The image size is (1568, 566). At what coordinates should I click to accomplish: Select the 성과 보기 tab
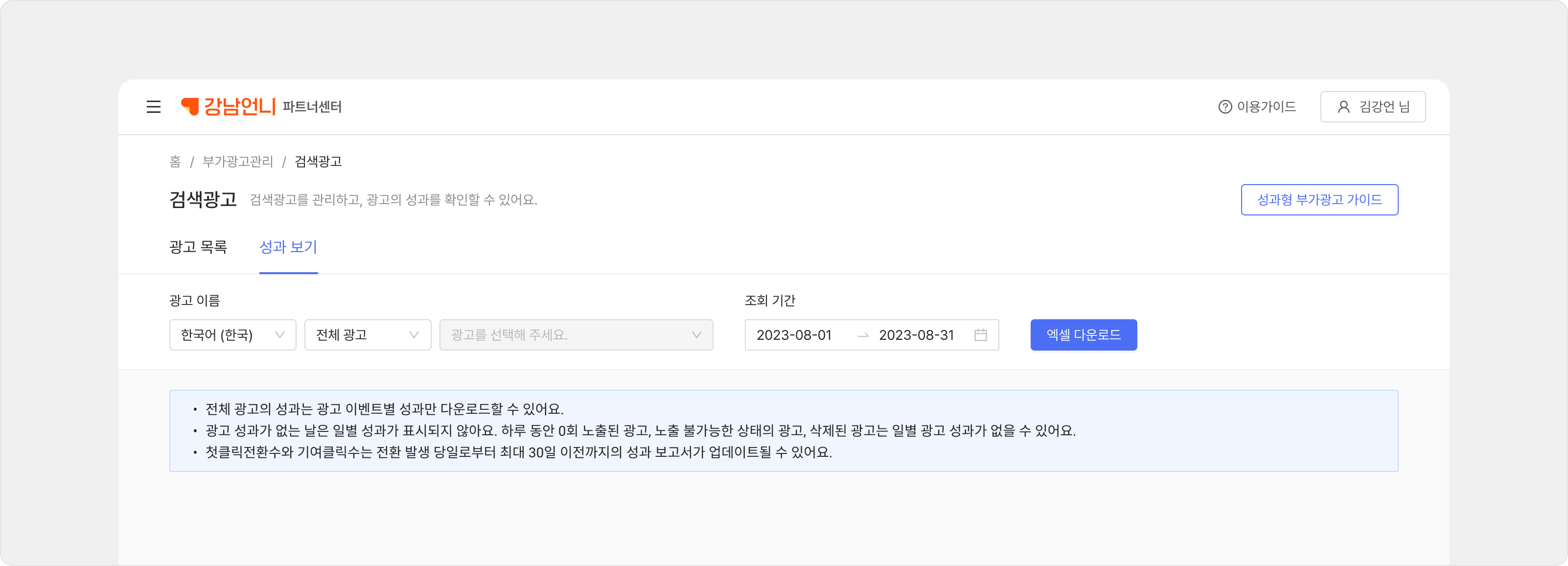pyautogui.click(x=289, y=247)
